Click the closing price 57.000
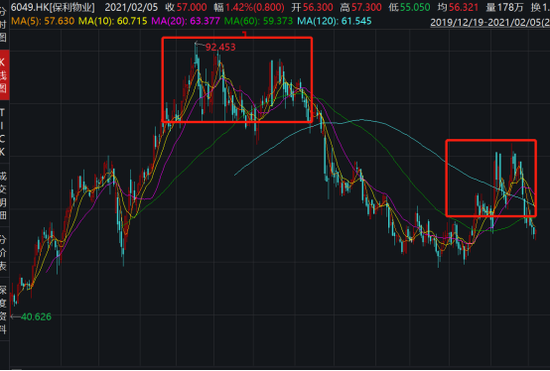This screenshot has height=371, width=550. (192, 7)
